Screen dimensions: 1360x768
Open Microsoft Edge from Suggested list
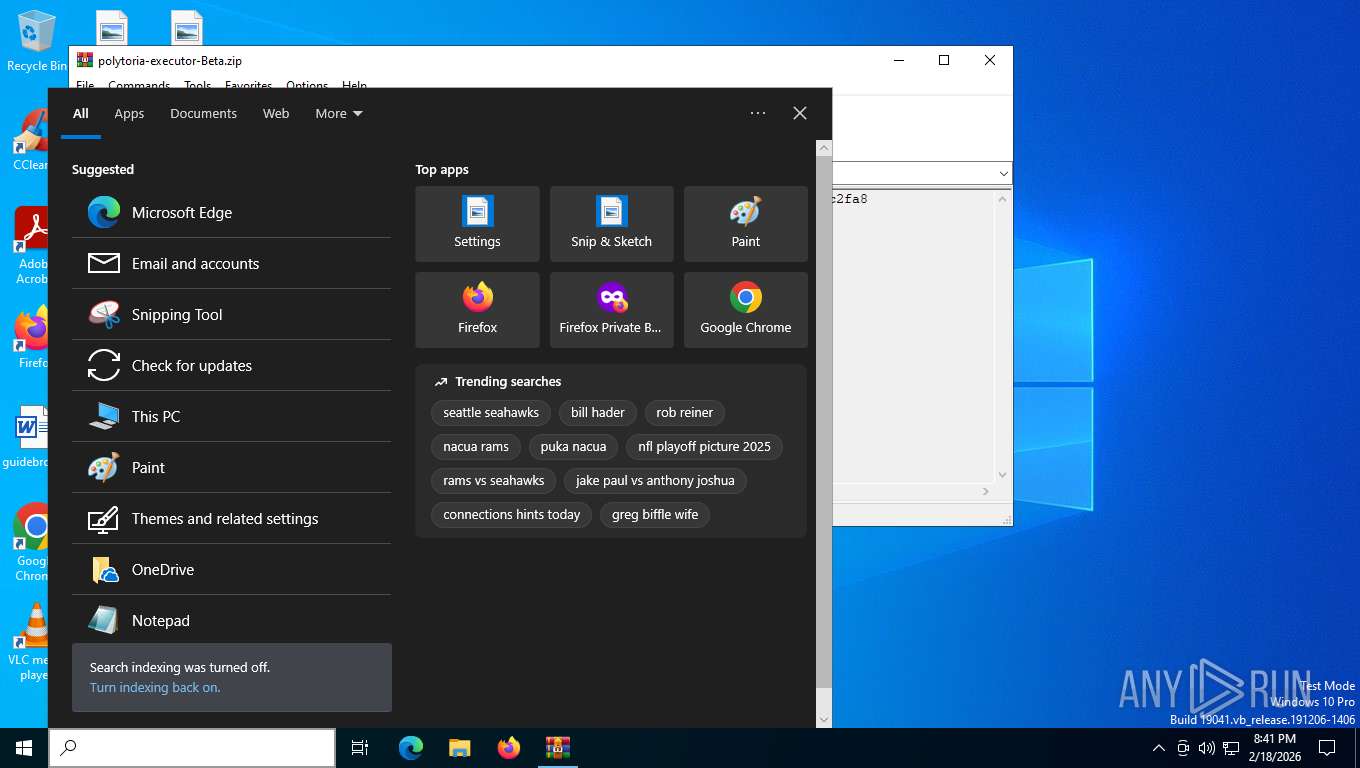click(x=231, y=213)
